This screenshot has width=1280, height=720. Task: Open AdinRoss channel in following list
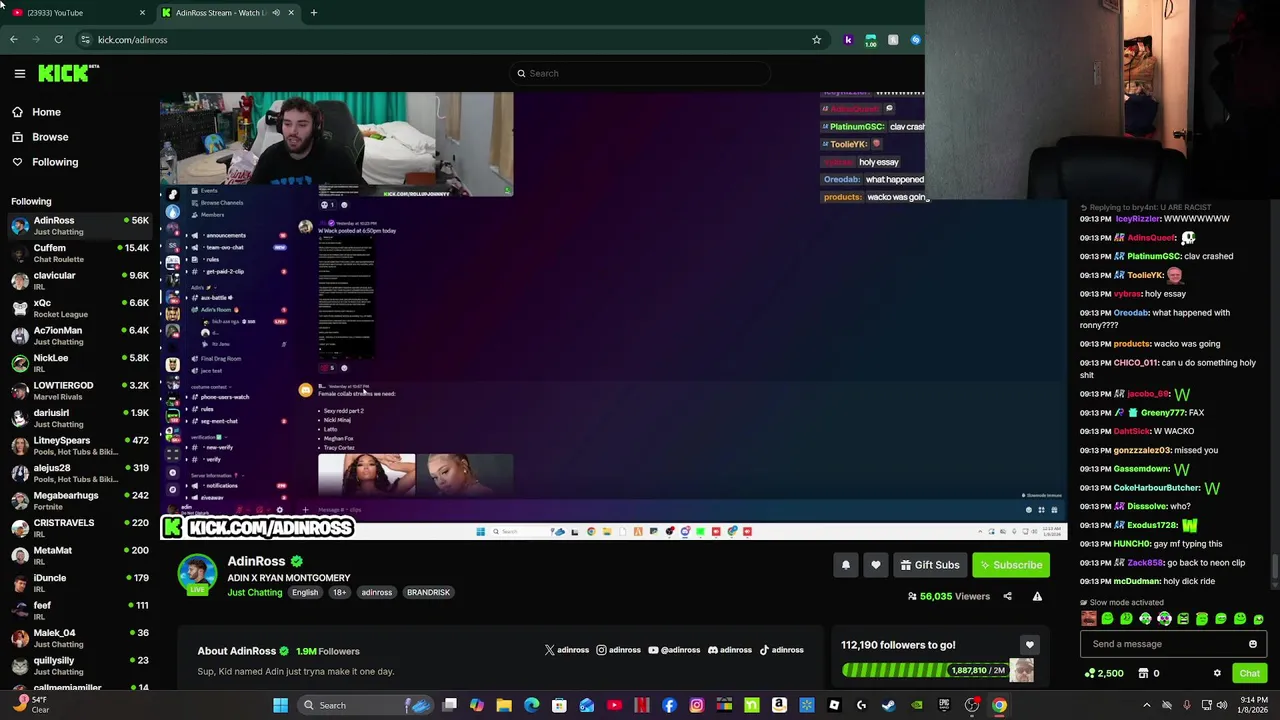coord(80,225)
